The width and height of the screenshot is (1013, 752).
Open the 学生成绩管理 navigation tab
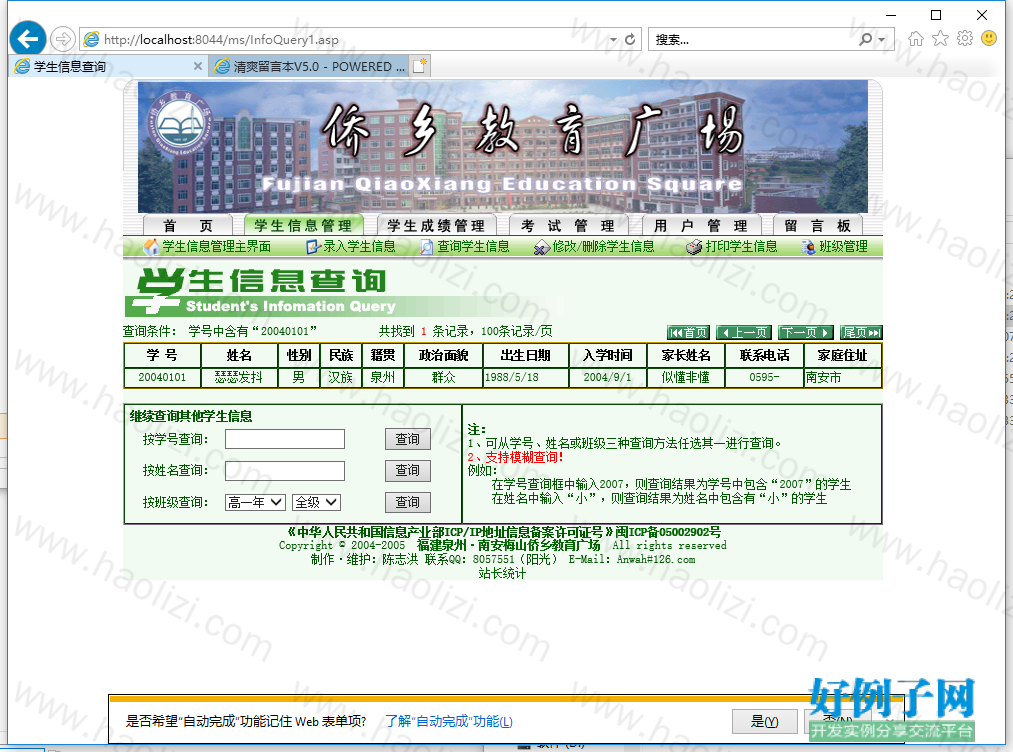pos(436,225)
